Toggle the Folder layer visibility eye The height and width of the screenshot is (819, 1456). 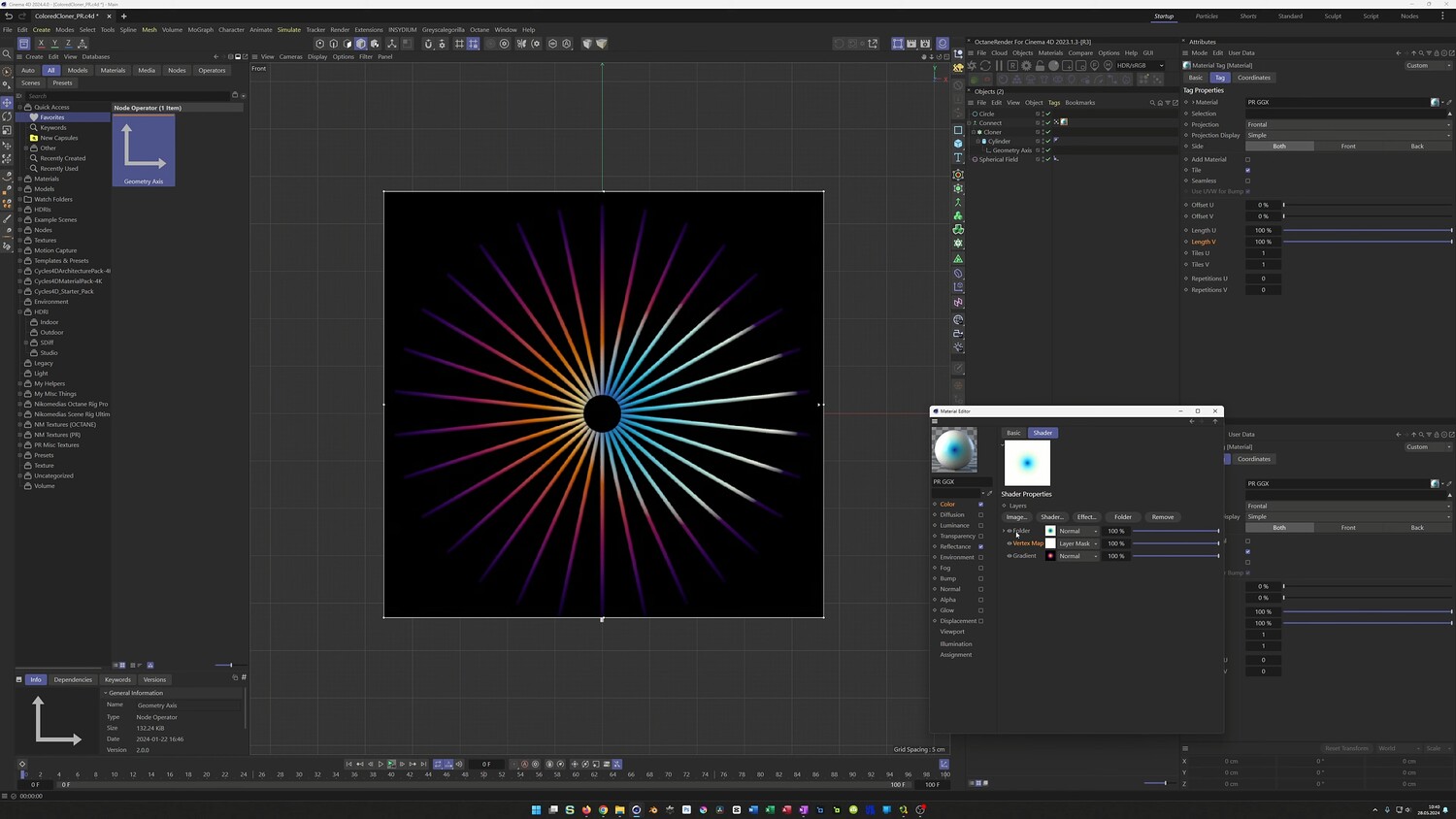(x=1010, y=531)
